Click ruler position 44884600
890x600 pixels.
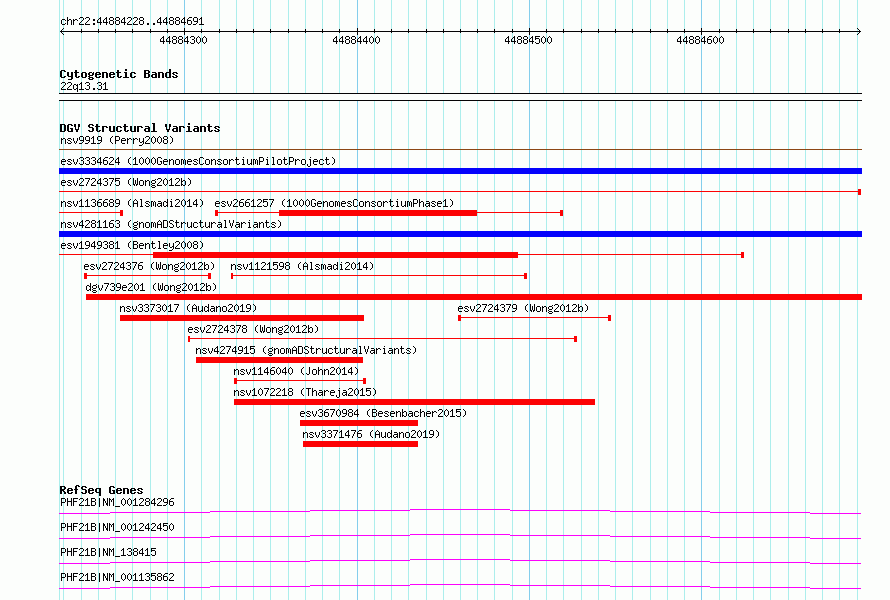(x=700, y=40)
